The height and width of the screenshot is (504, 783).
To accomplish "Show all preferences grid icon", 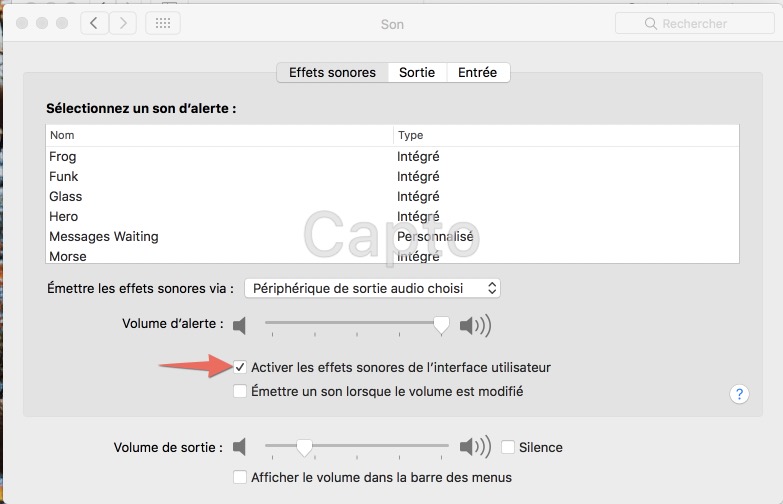I will tap(163, 23).
